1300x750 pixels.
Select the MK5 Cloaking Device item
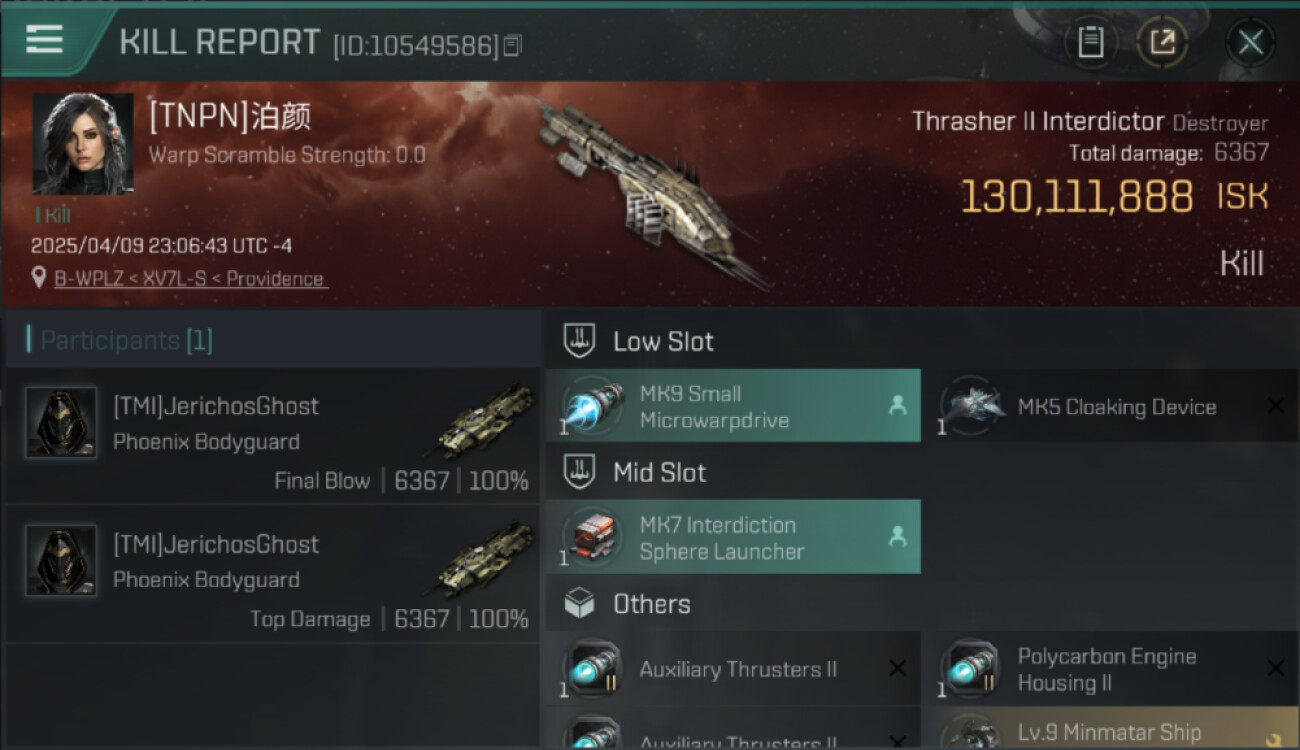(1112, 406)
